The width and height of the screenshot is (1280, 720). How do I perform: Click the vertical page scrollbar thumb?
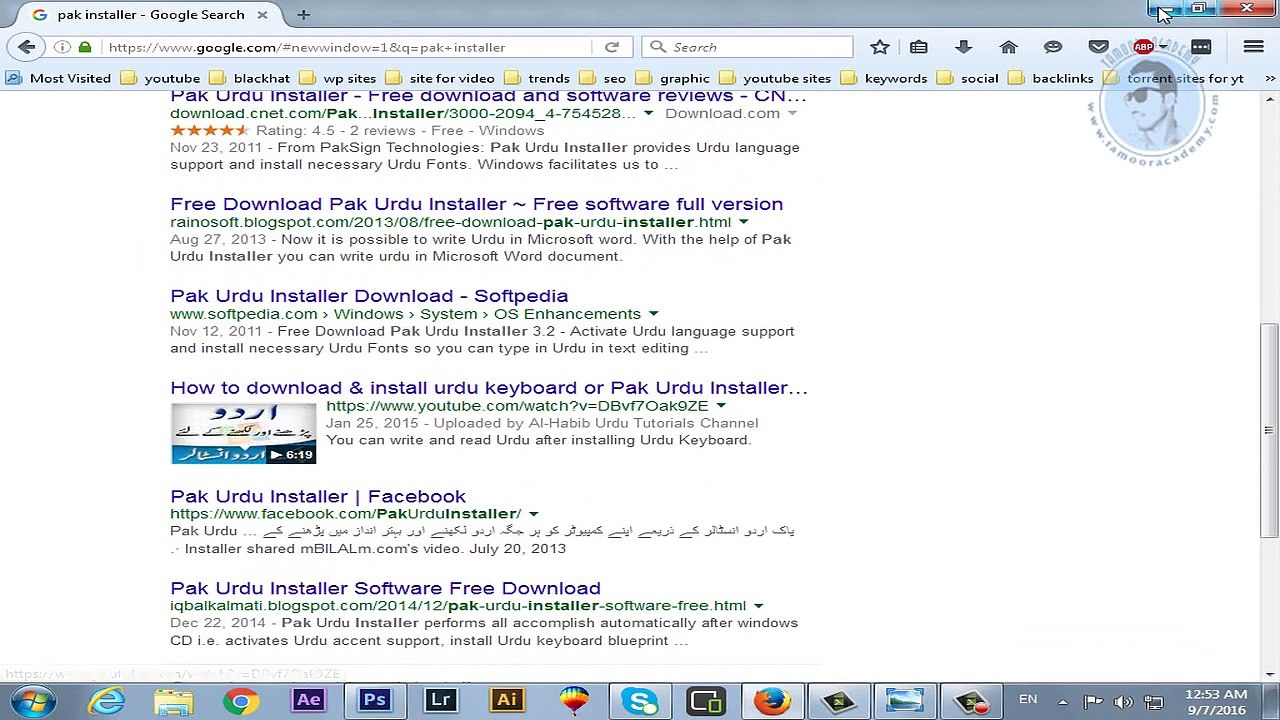pos(1270,430)
